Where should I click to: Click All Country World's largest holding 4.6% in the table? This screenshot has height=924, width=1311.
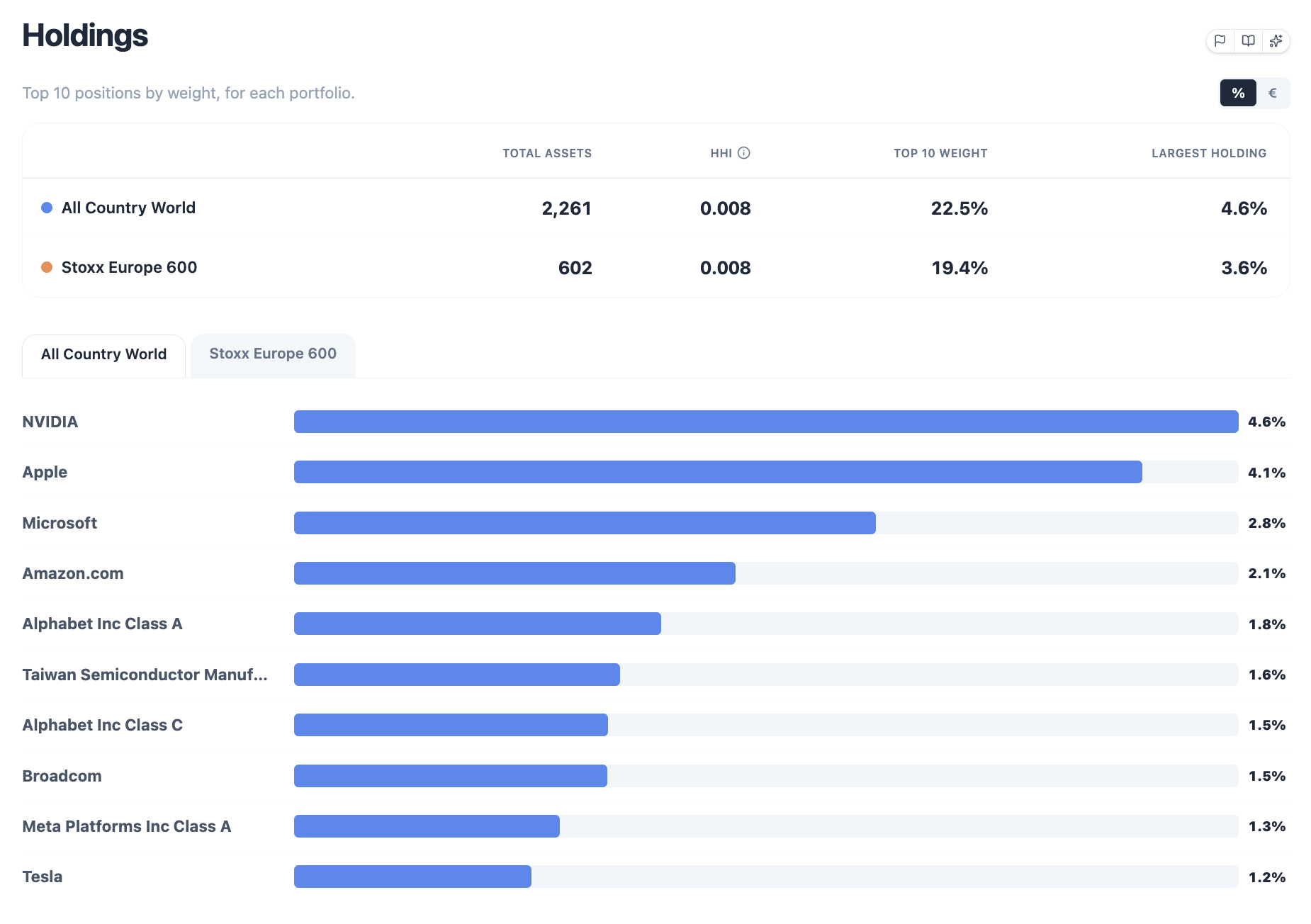tap(1244, 208)
